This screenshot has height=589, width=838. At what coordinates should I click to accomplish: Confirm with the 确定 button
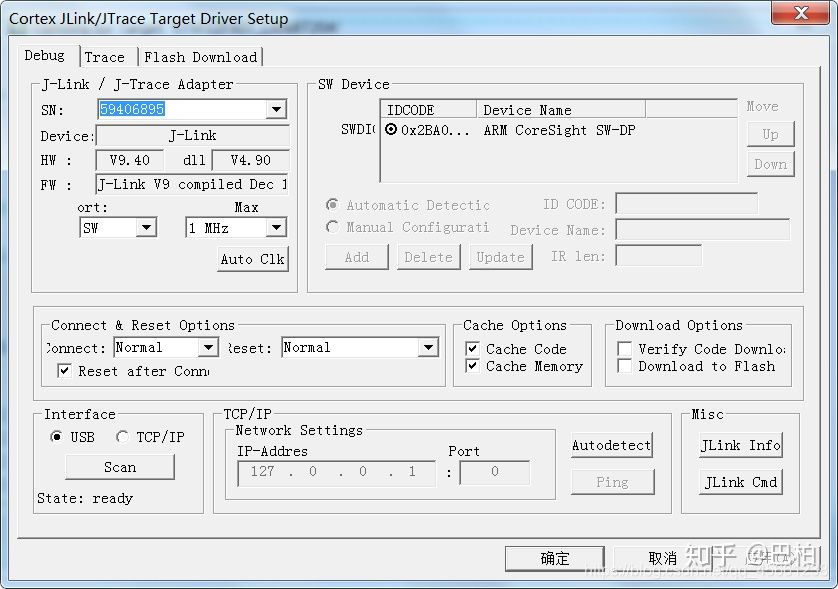click(x=555, y=559)
